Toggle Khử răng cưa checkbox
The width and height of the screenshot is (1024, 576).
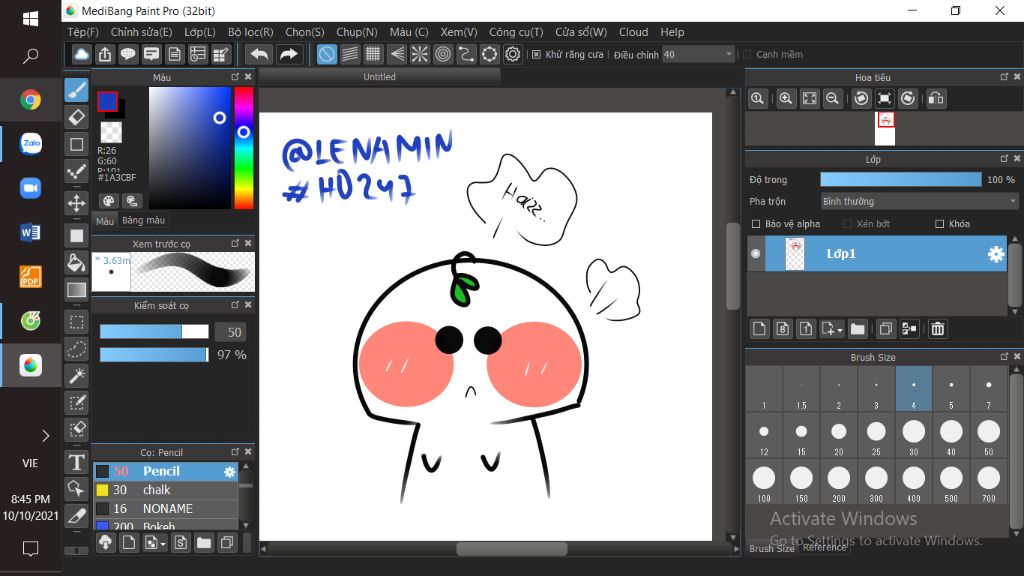(x=536, y=54)
